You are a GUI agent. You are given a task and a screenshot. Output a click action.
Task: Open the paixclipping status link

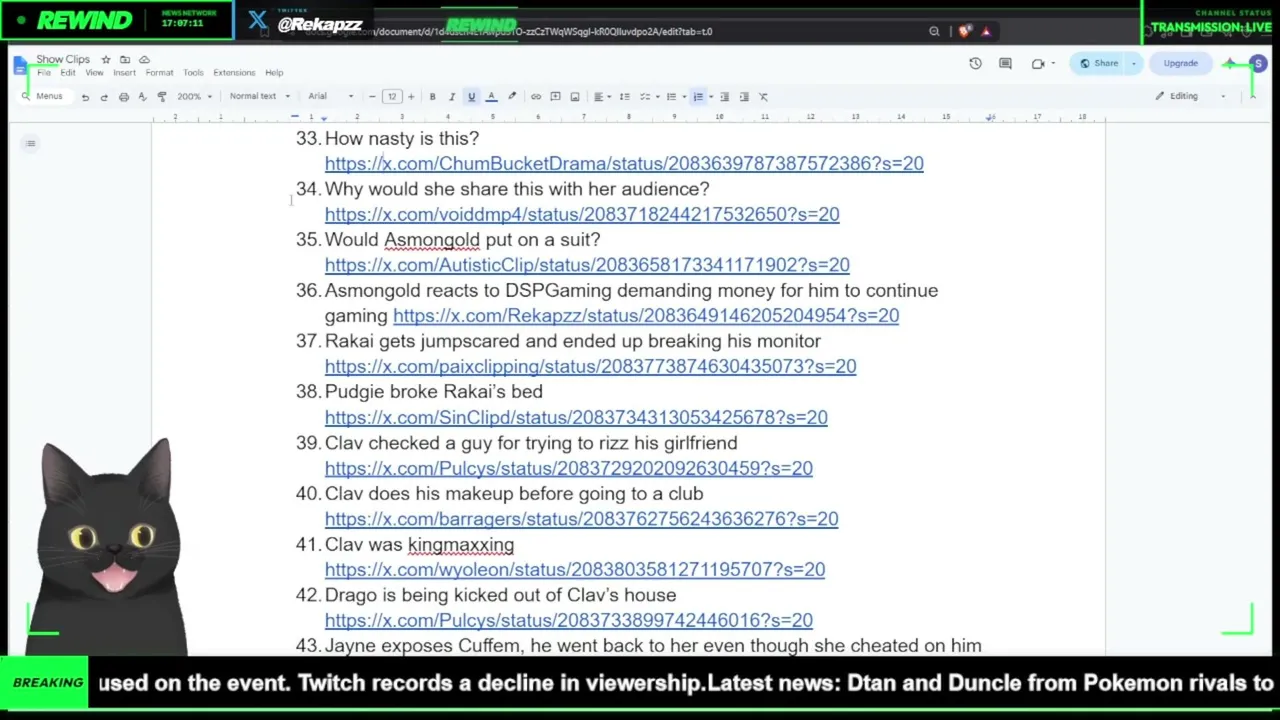click(x=590, y=367)
